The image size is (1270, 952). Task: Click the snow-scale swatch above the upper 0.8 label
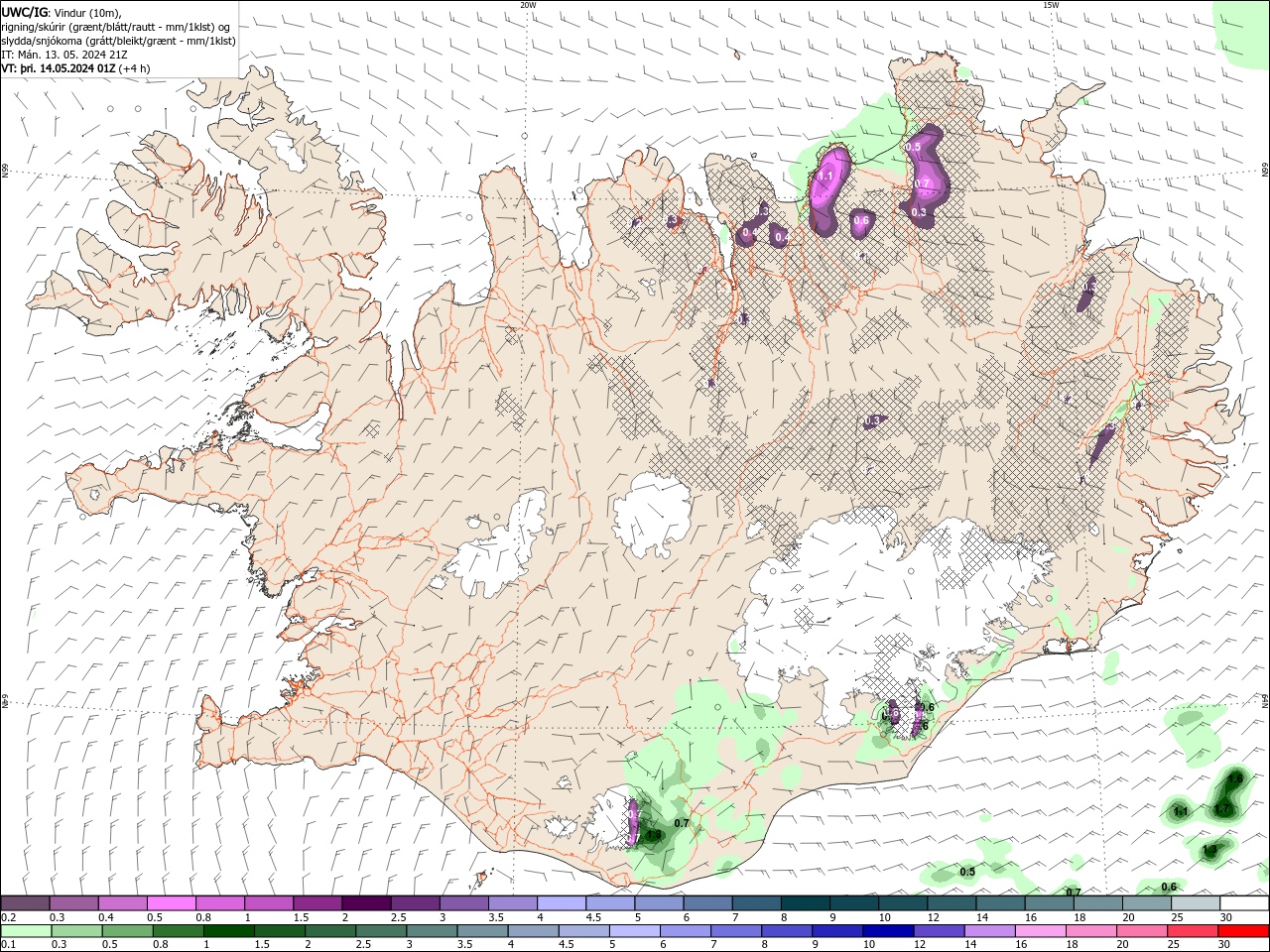tap(220, 902)
